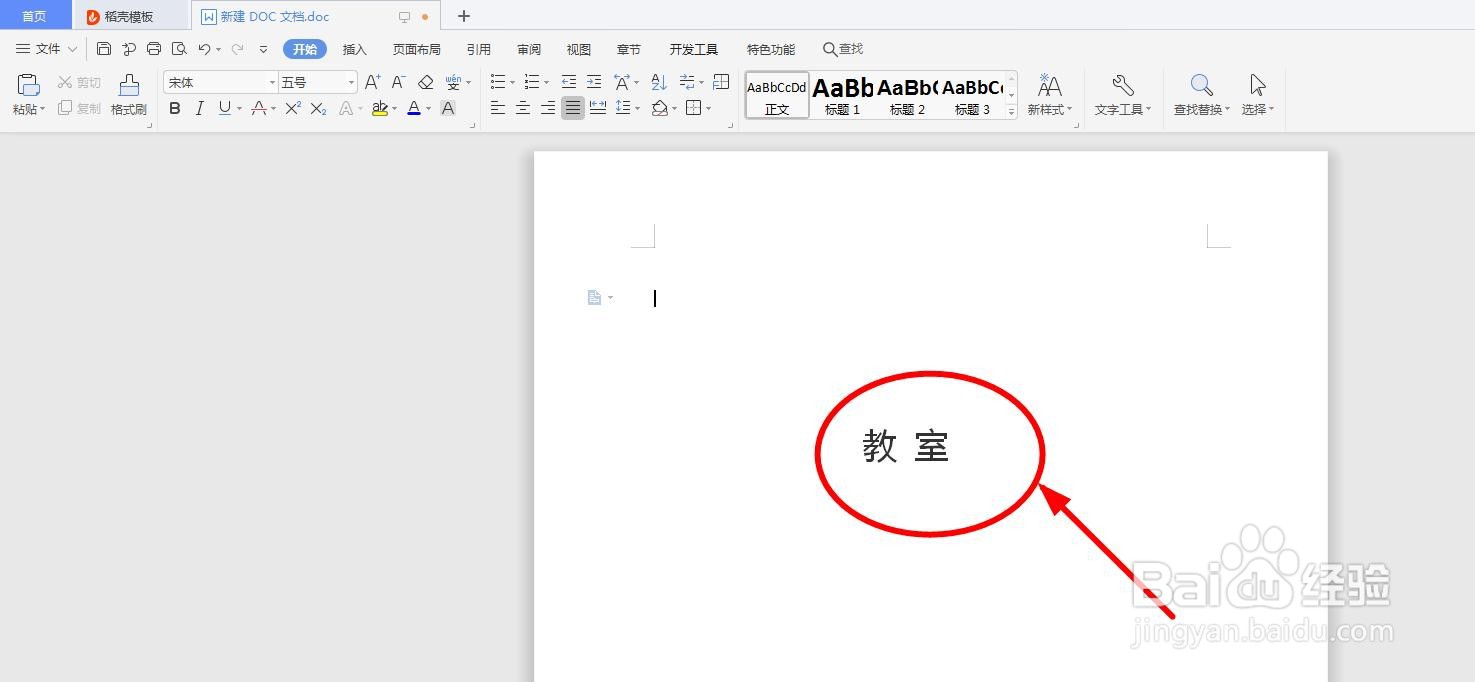This screenshot has width=1475, height=682.
Task: Open the 查找替换 find and replace tool
Action: [x=1200, y=95]
